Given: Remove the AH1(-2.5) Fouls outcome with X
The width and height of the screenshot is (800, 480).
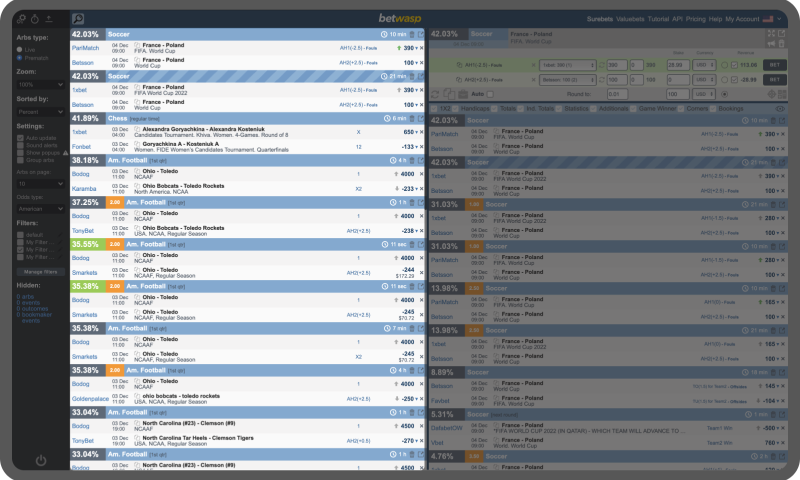Looking at the screenshot, I should click(534, 65).
